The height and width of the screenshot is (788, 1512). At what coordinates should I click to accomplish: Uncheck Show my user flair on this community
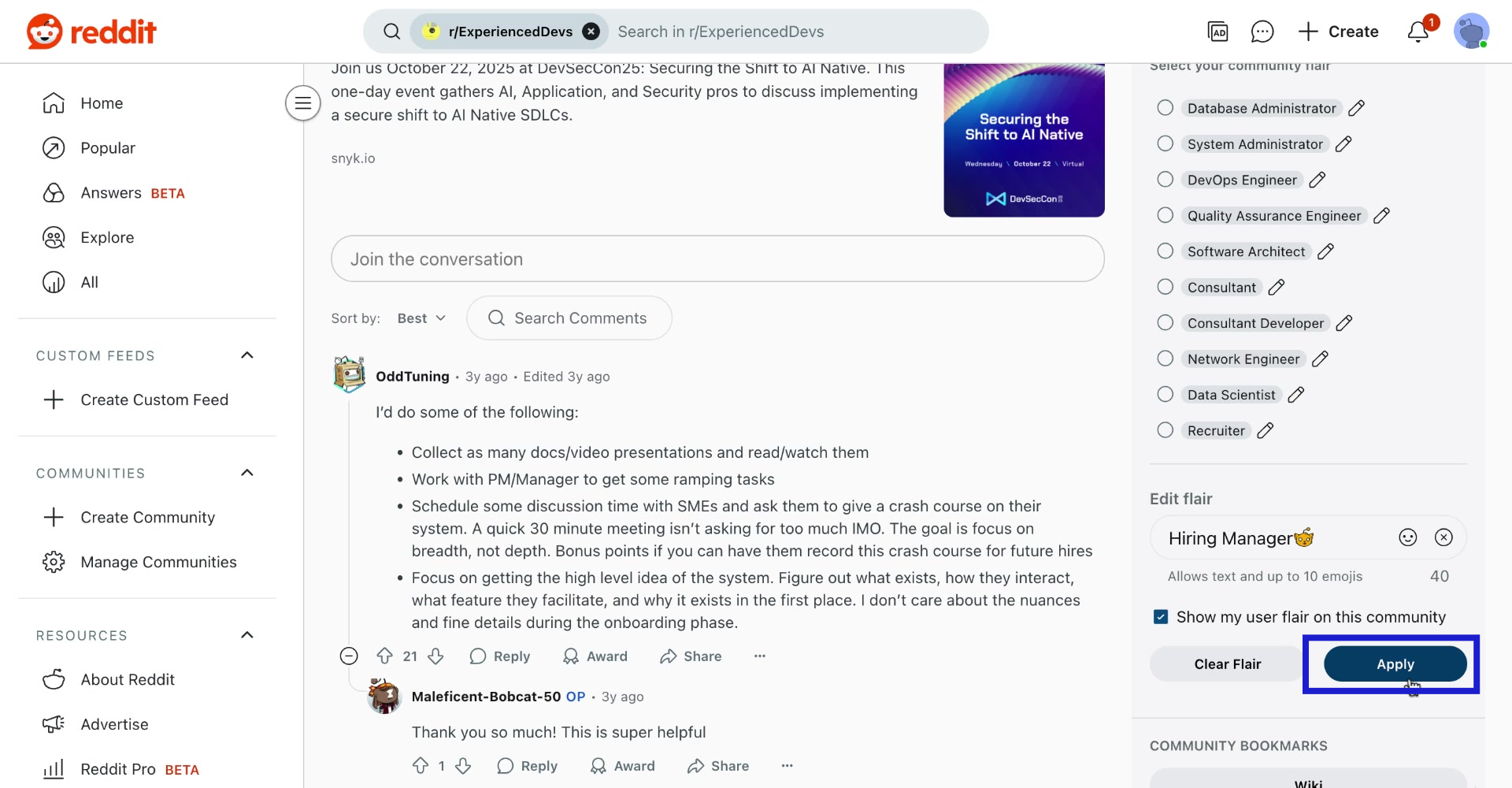[1160, 616]
